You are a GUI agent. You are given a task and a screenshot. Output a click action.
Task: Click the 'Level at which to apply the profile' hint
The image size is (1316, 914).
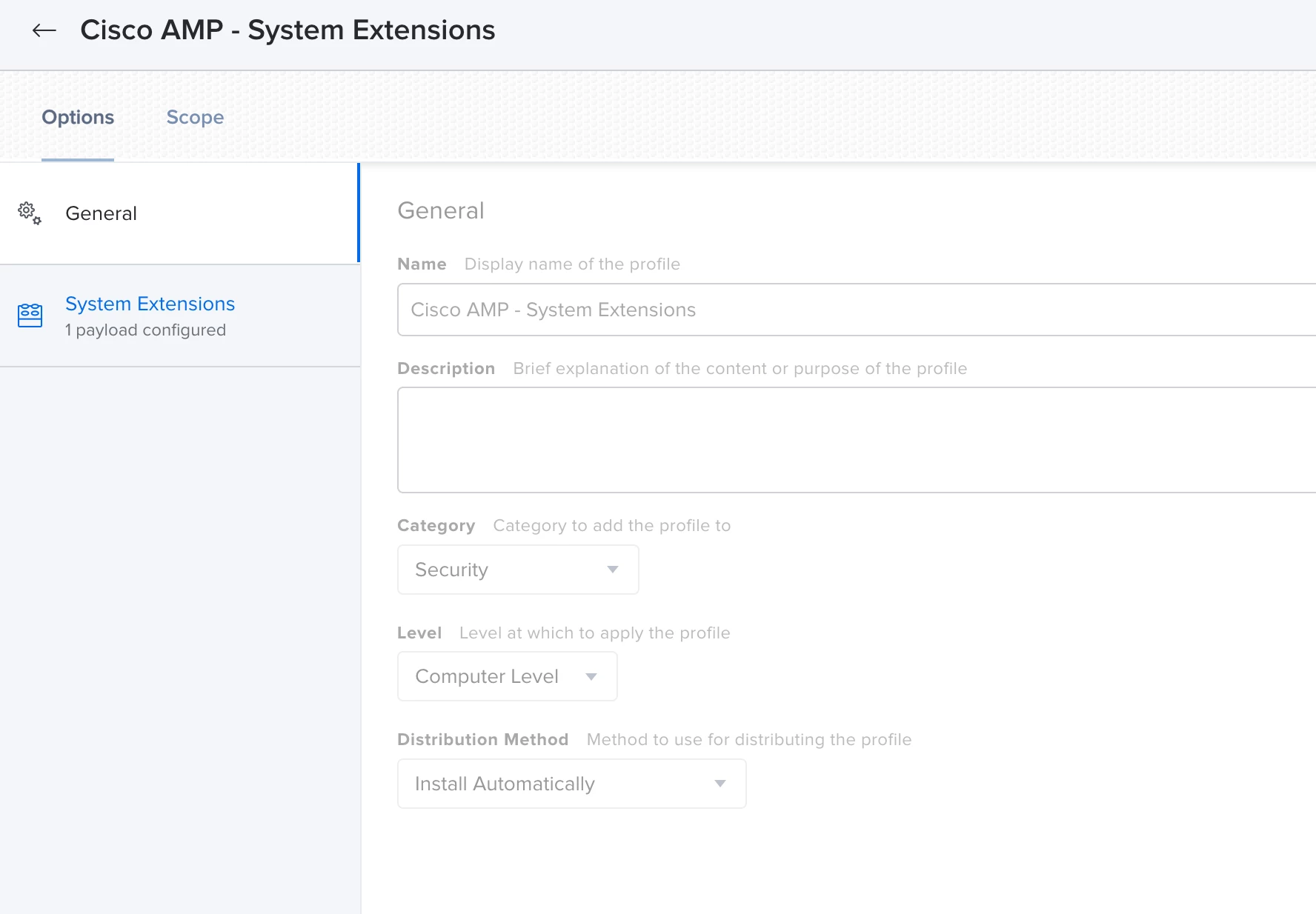[x=595, y=633]
